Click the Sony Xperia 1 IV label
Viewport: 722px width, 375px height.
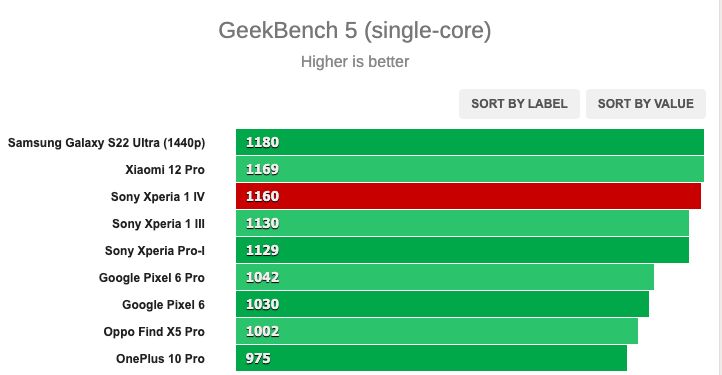[x=157, y=197]
